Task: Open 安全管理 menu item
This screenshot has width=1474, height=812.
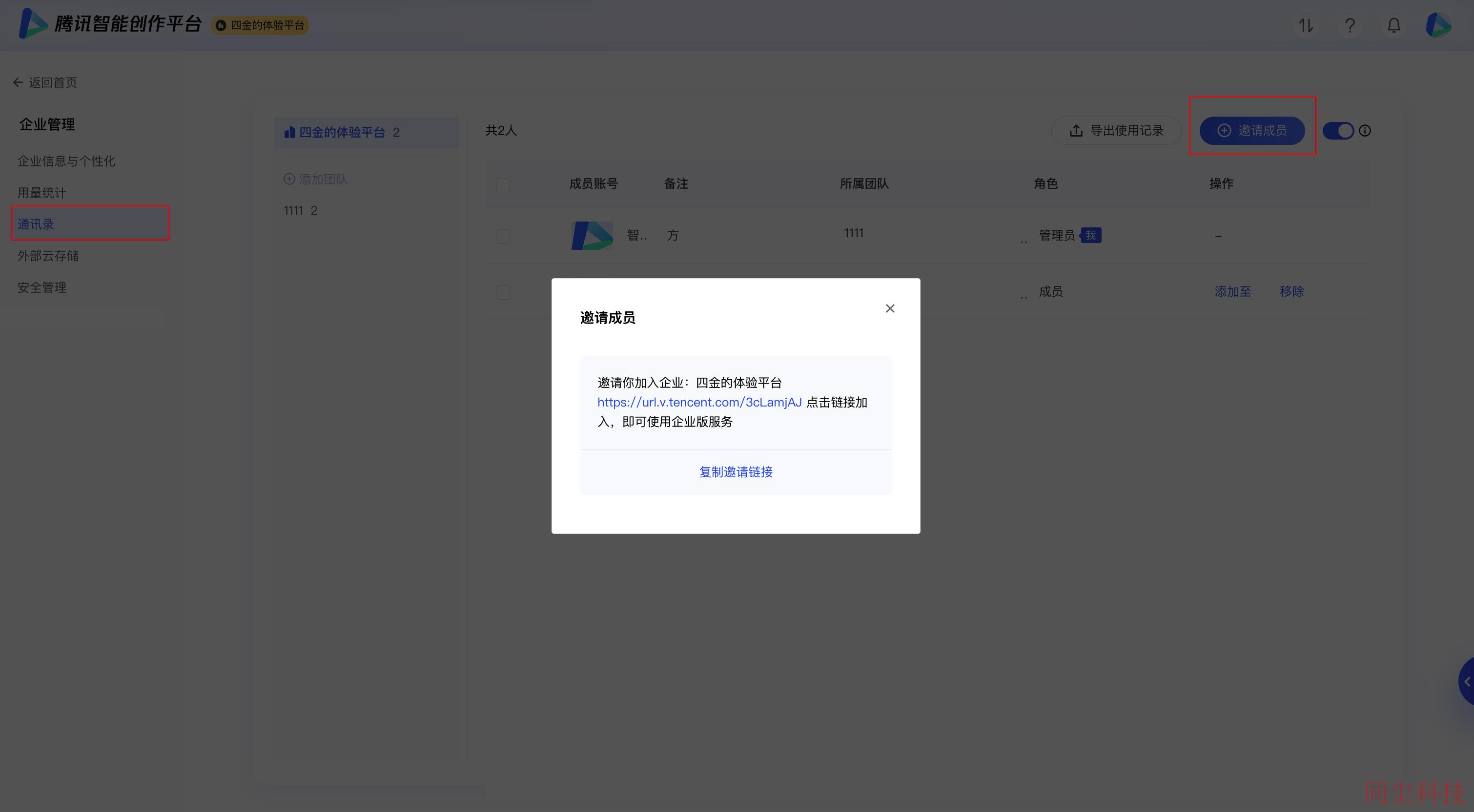Action: [x=42, y=287]
